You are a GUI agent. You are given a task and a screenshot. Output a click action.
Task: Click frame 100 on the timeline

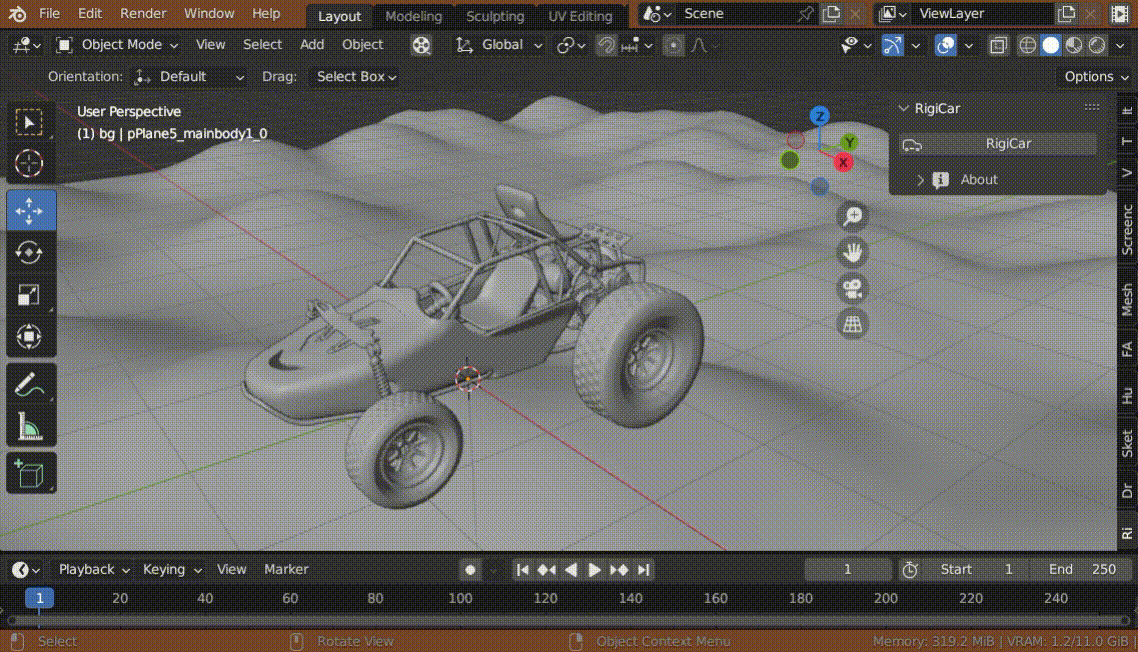[x=460, y=597]
